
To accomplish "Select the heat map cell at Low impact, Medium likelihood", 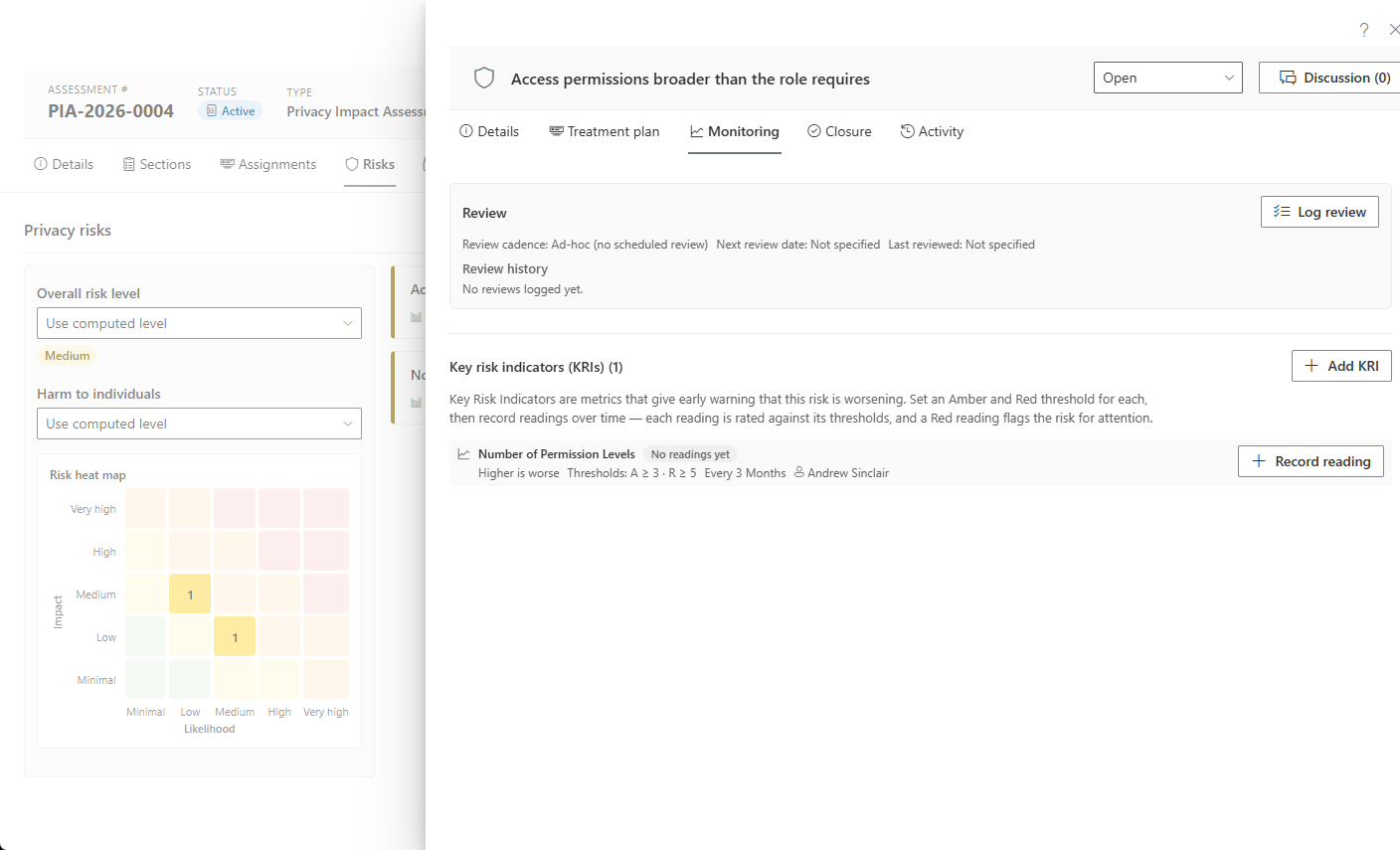I will [x=235, y=637].
